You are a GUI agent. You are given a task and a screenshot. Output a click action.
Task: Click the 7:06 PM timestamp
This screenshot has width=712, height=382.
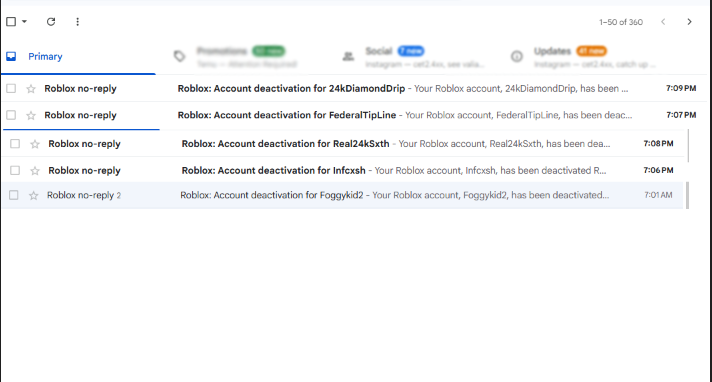point(658,170)
